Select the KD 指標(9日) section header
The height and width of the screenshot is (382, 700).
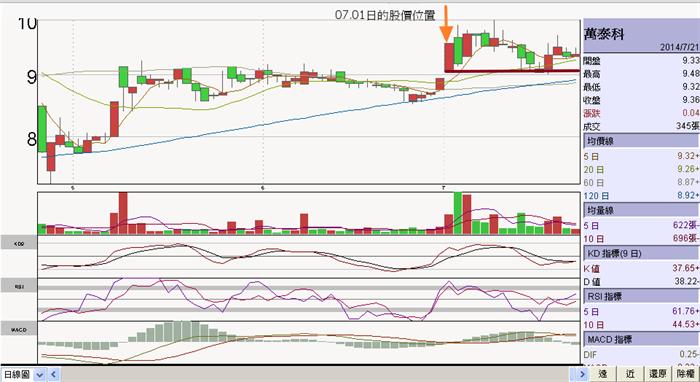coord(641,253)
